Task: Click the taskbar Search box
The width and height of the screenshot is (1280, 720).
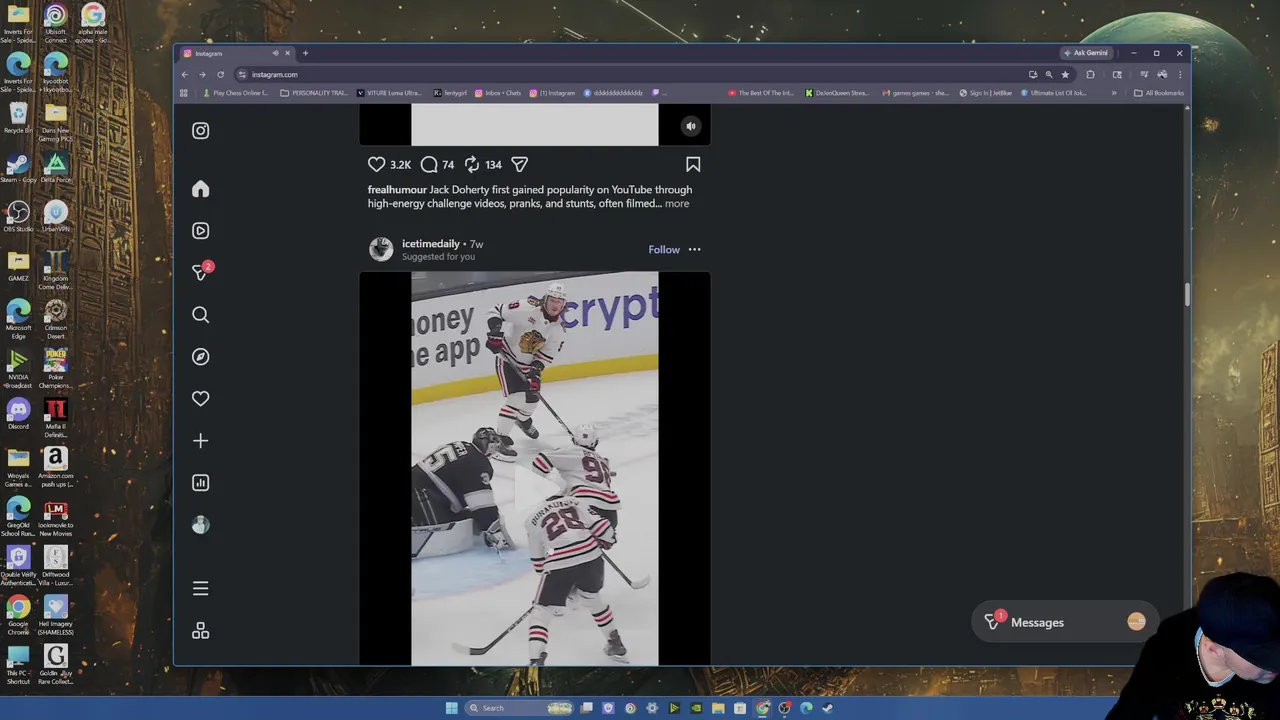Action: click(x=521, y=708)
